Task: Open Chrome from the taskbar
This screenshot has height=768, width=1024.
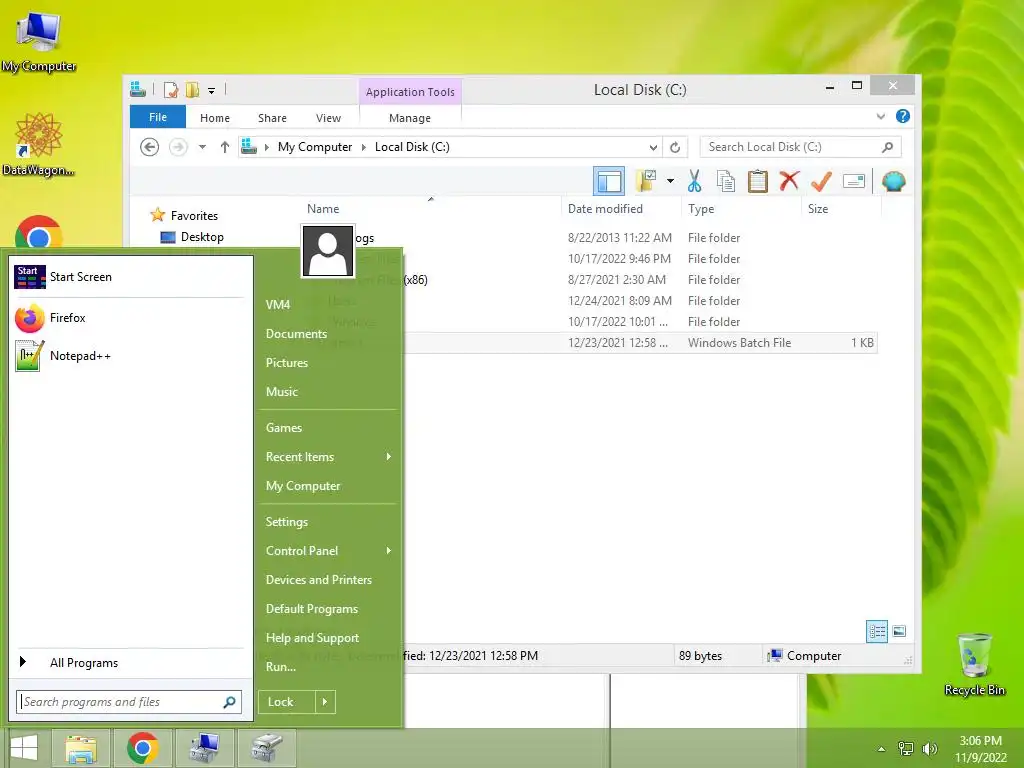Action: coord(142,748)
